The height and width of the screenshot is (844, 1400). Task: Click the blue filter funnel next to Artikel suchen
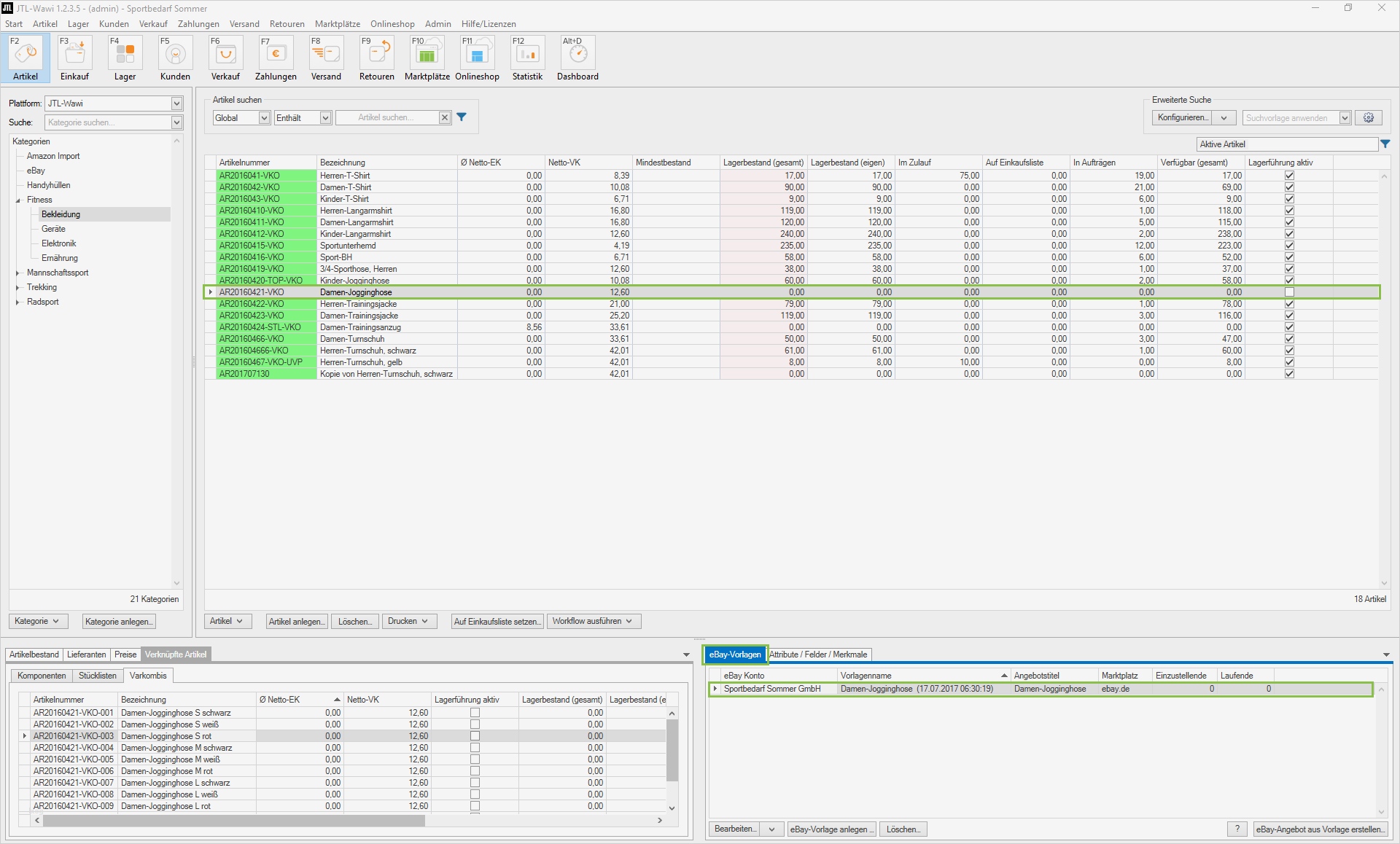point(462,117)
